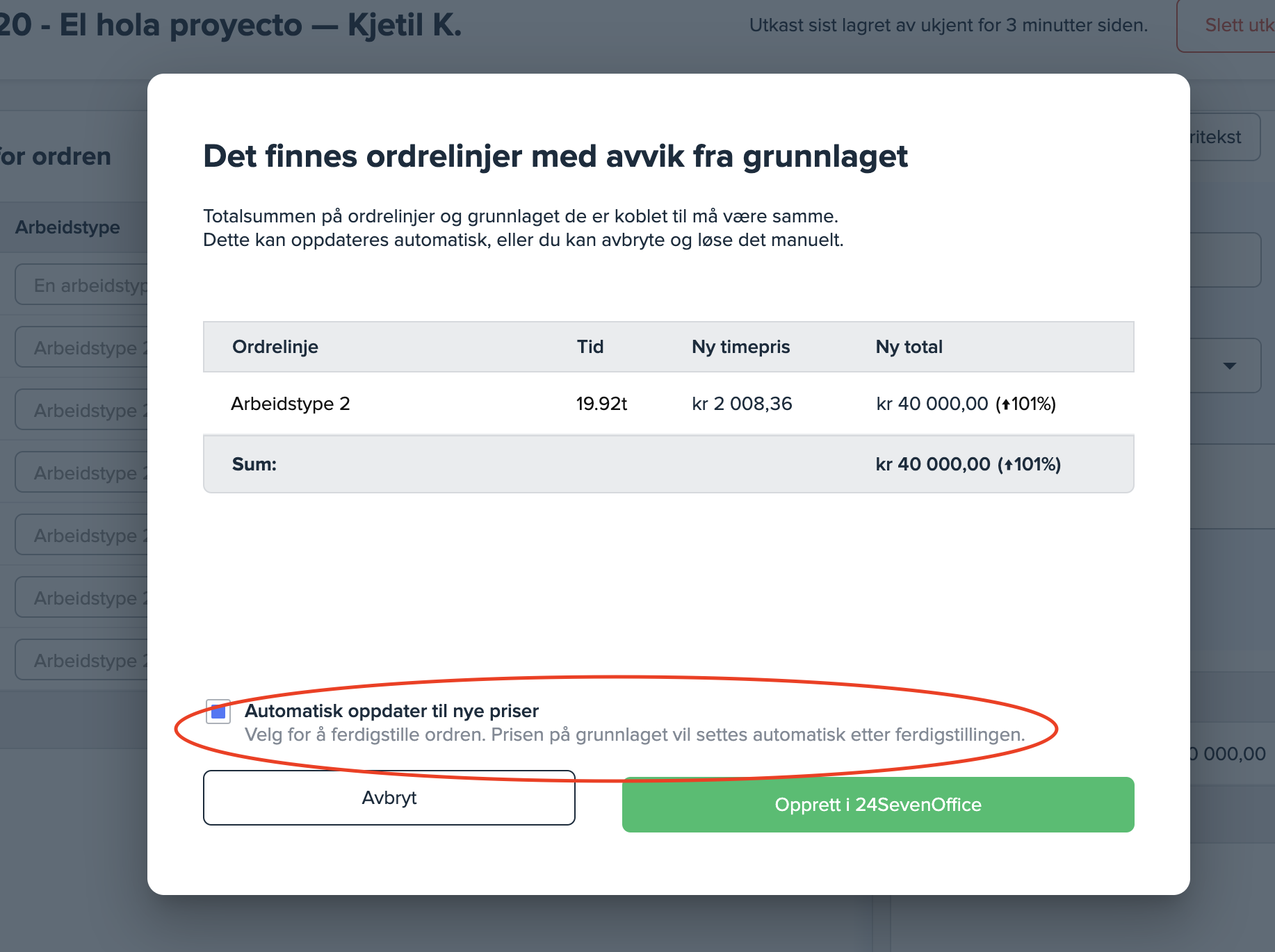This screenshot has height=952, width=1275.
Task: Click the kr 2 008,36 hourly price value
Action: tap(742, 404)
